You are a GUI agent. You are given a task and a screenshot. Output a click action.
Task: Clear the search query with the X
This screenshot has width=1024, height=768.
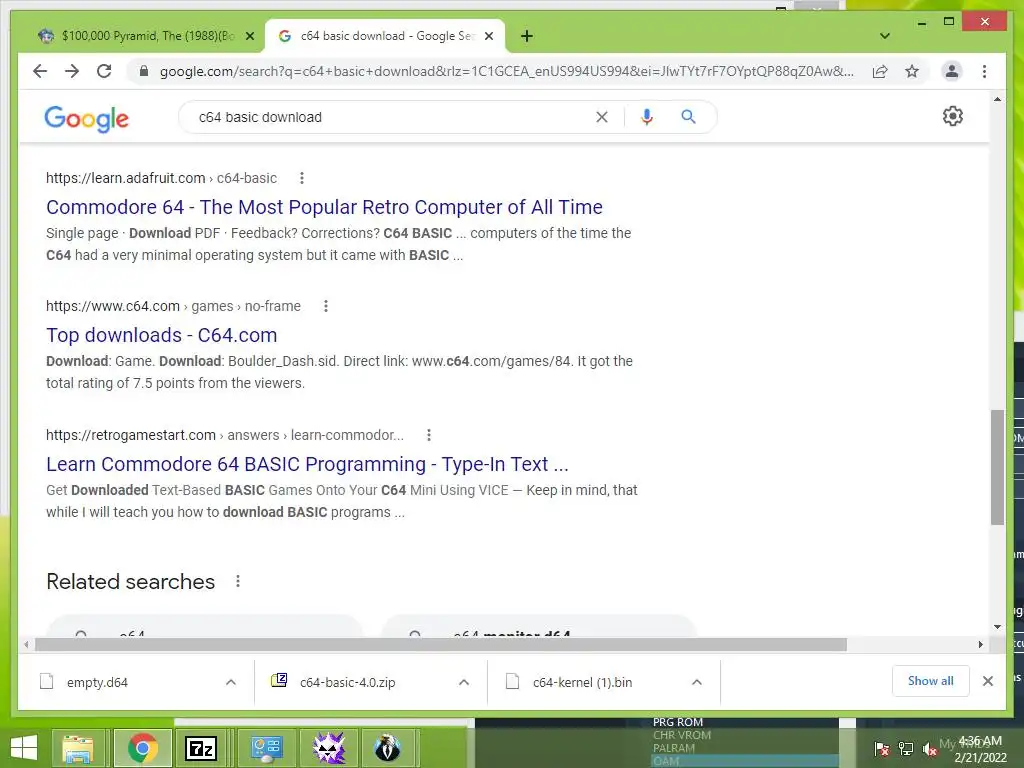(x=601, y=117)
